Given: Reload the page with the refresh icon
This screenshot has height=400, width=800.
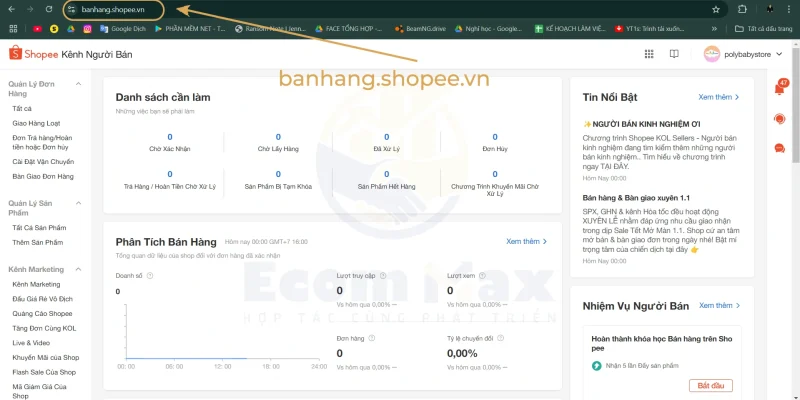Looking at the screenshot, I should [49, 9].
